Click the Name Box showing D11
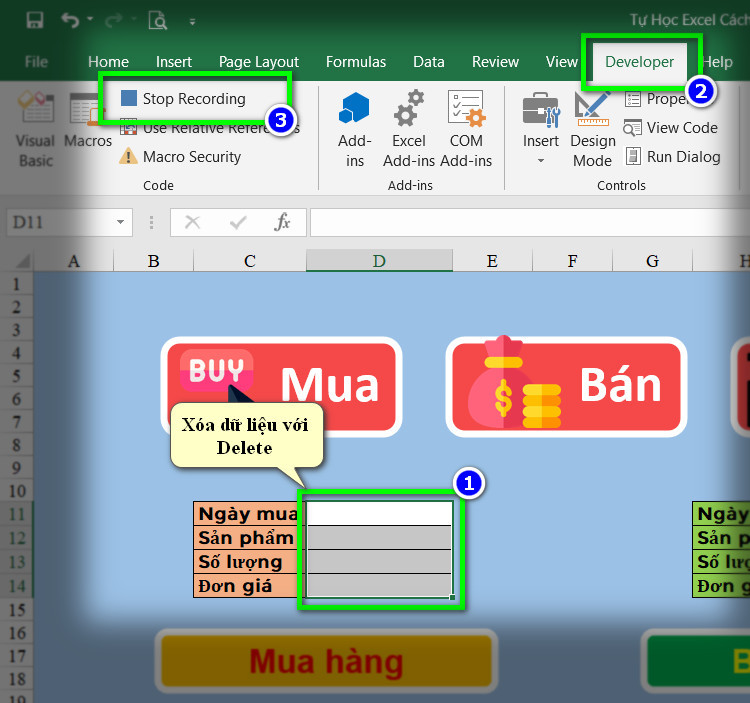The height and width of the screenshot is (703, 750). (x=59, y=222)
